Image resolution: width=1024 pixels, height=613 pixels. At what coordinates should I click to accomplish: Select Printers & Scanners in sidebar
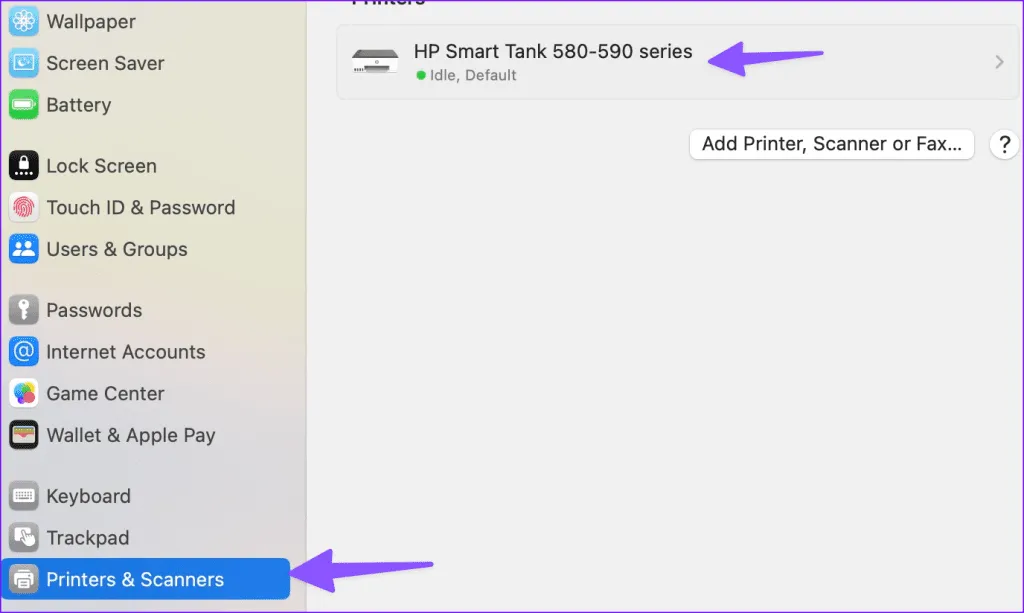coord(135,579)
